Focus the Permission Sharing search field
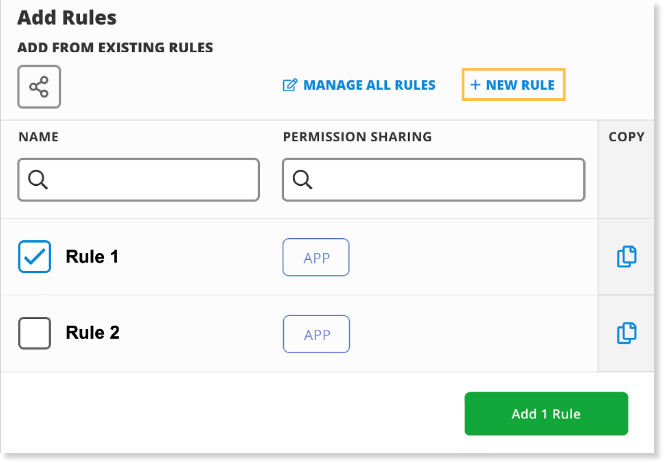 coord(434,180)
